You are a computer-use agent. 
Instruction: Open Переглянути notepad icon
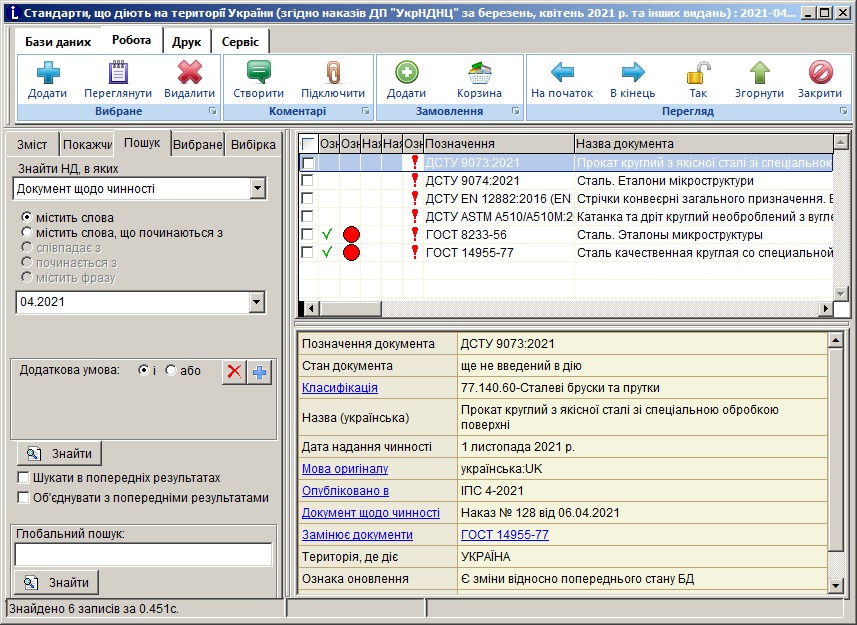pos(118,73)
